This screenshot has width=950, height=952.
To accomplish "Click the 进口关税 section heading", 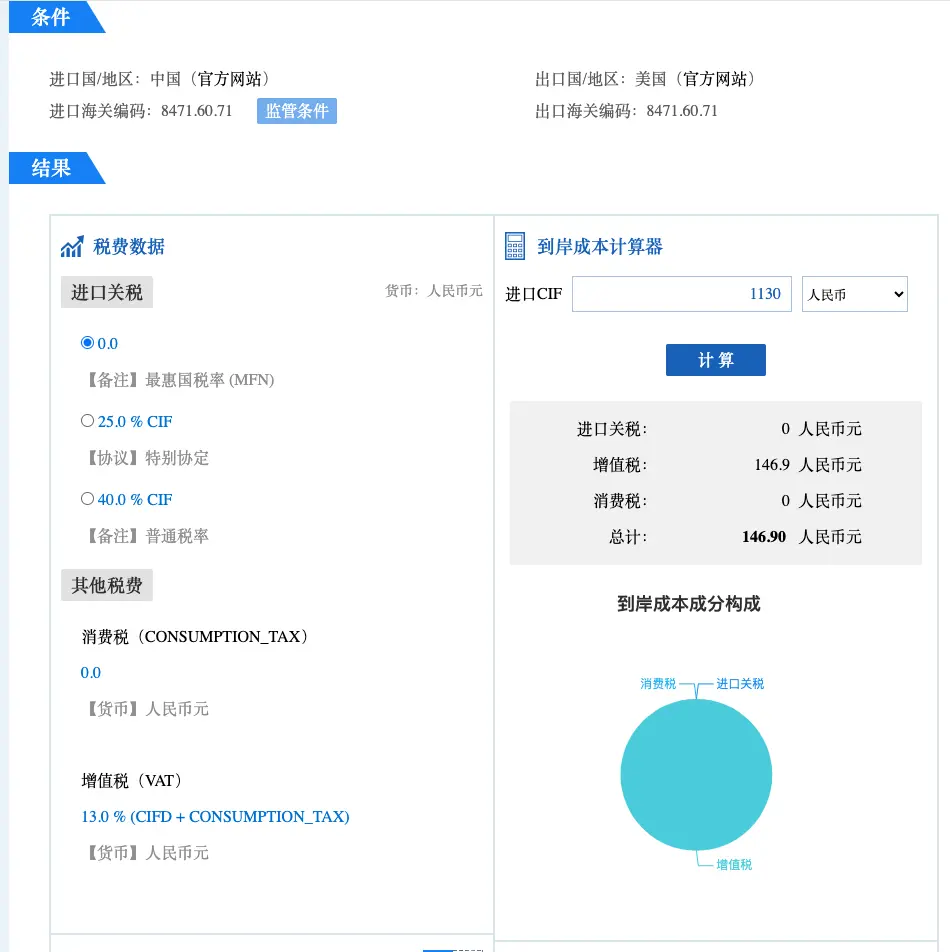I will [107, 293].
